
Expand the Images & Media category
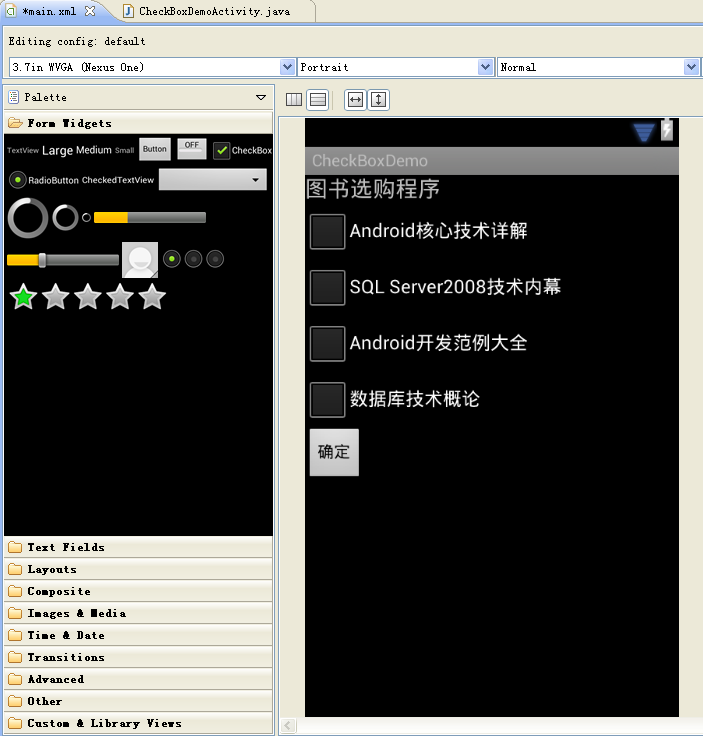click(x=138, y=613)
